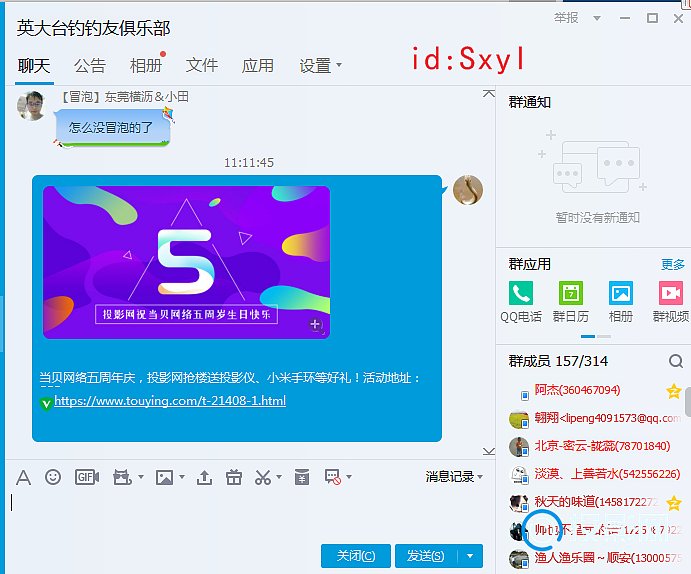Click the message blocking bubble icon
Image resolution: width=691 pixels, height=574 pixels.
pos(333,477)
